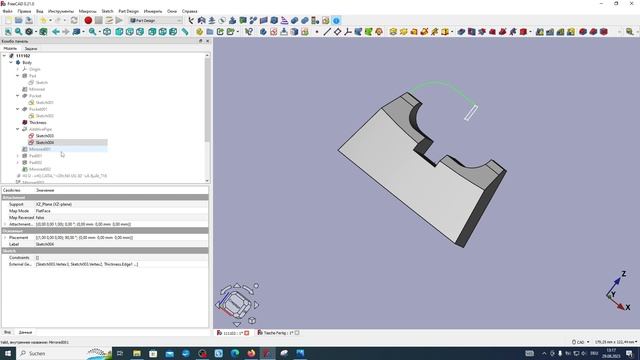Click the refresh recompute icon

click(74, 20)
